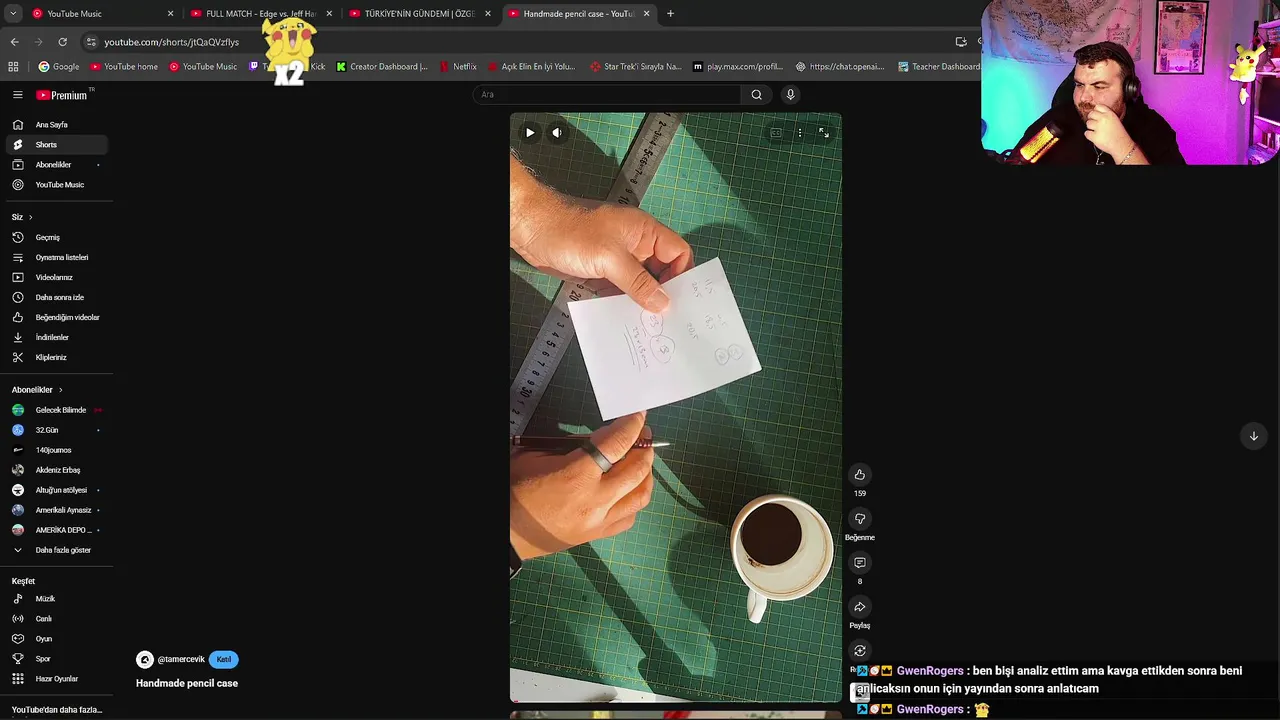
Task: Remix this Short
Action: (860, 651)
